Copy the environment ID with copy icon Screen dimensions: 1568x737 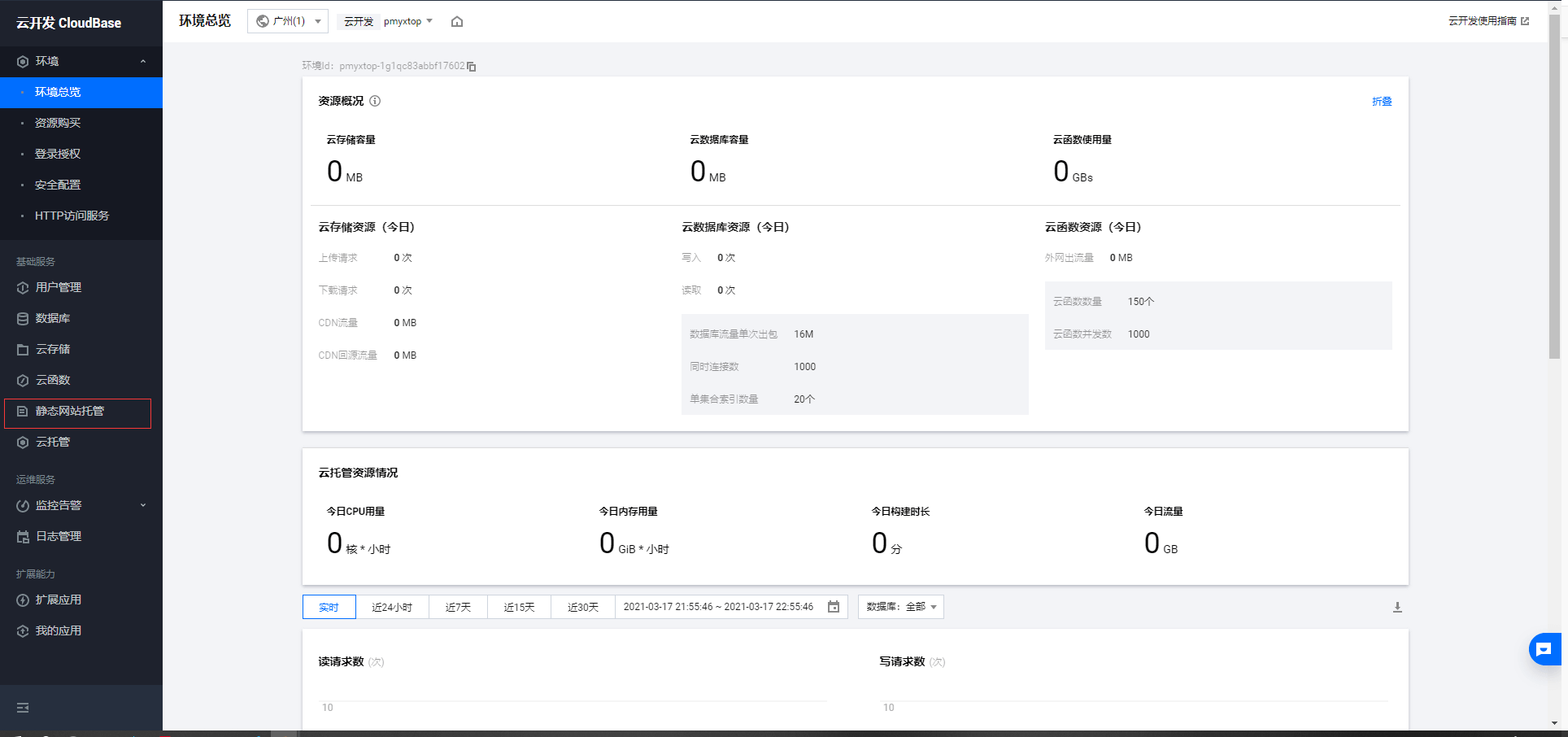click(472, 67)
